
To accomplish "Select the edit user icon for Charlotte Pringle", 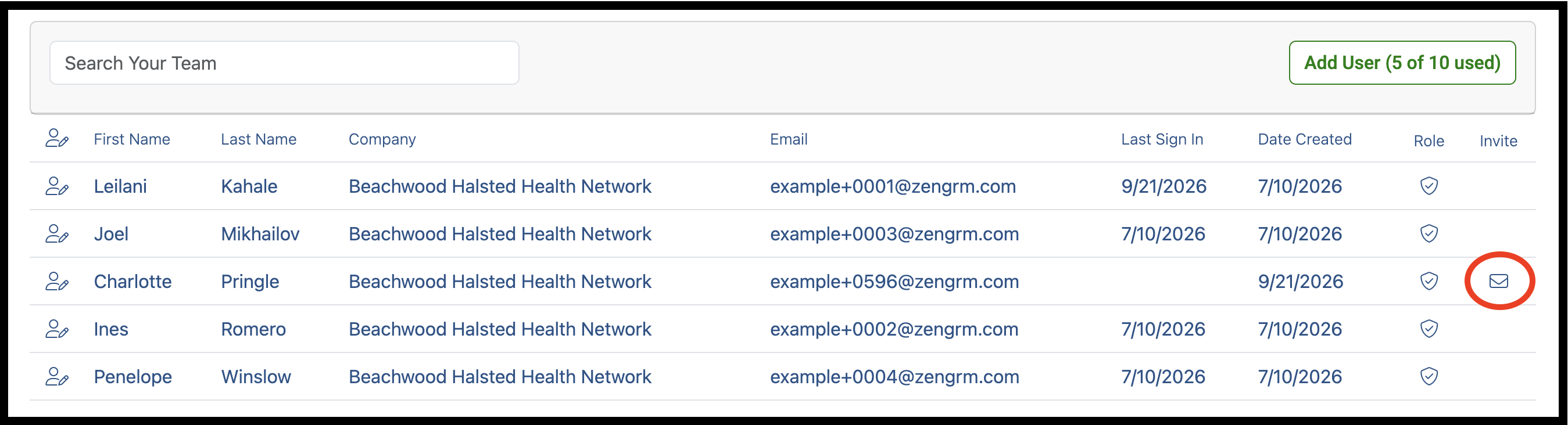I will pos(56,281).
